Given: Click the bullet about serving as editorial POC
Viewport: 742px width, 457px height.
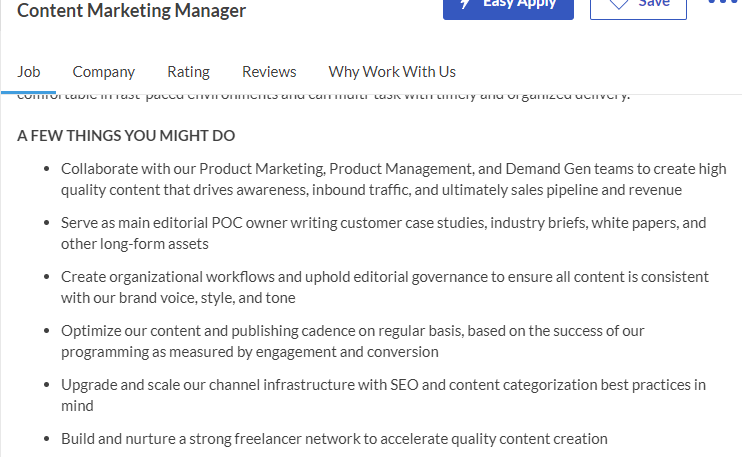Looking at the screenshot, I should (383, 233).
